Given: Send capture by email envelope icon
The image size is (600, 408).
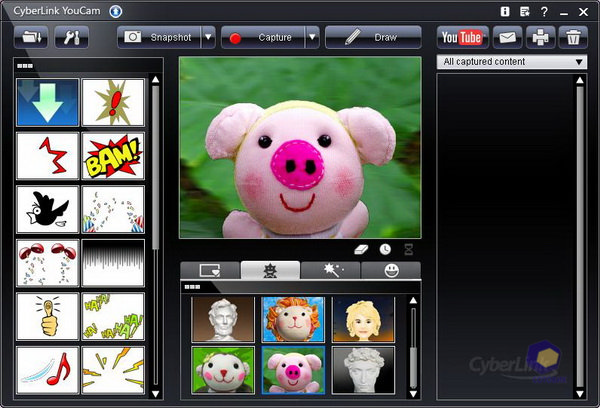Looking at the screenshot, I should point(507,38).
